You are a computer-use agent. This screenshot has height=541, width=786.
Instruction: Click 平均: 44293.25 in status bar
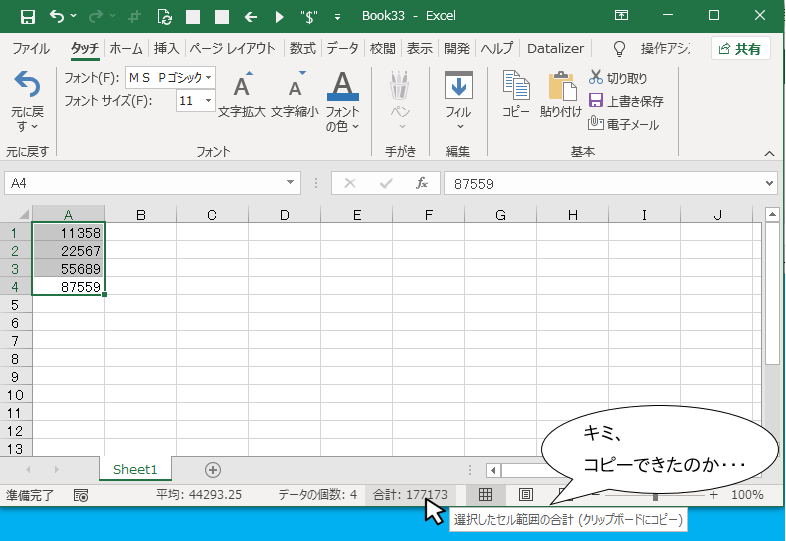[199, 495]
